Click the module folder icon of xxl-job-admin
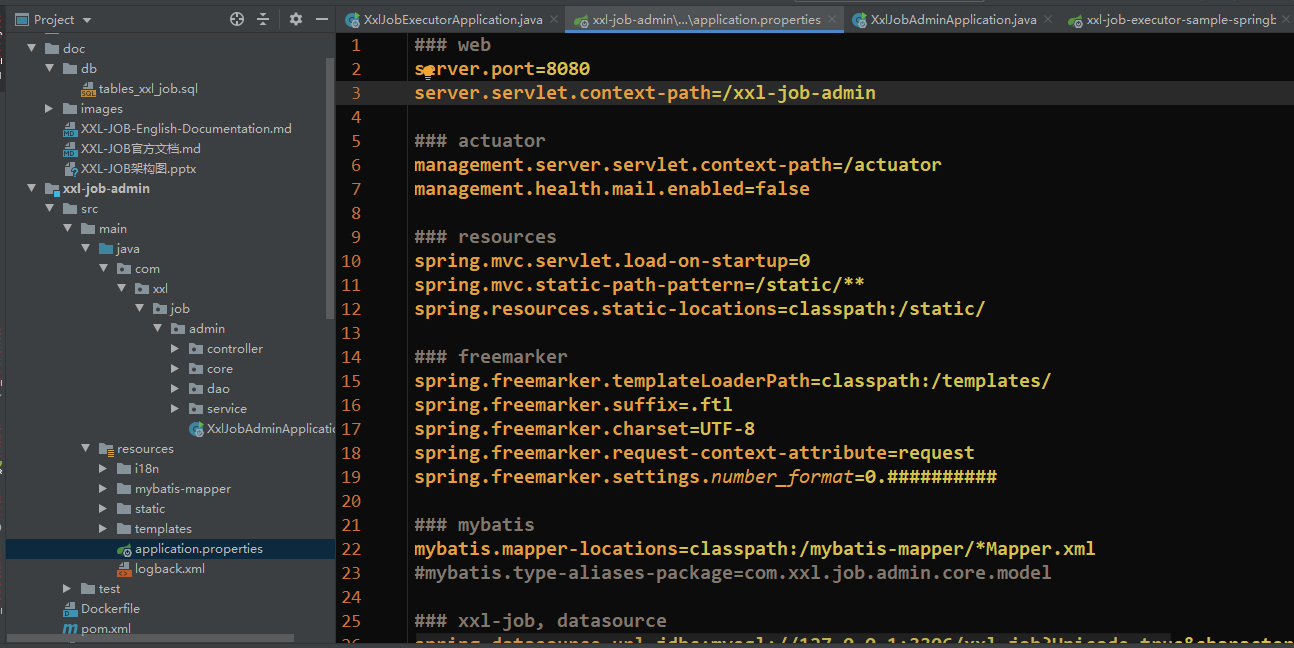The height and width of the screenshot is (648, 1294). (x=52, y=189)
